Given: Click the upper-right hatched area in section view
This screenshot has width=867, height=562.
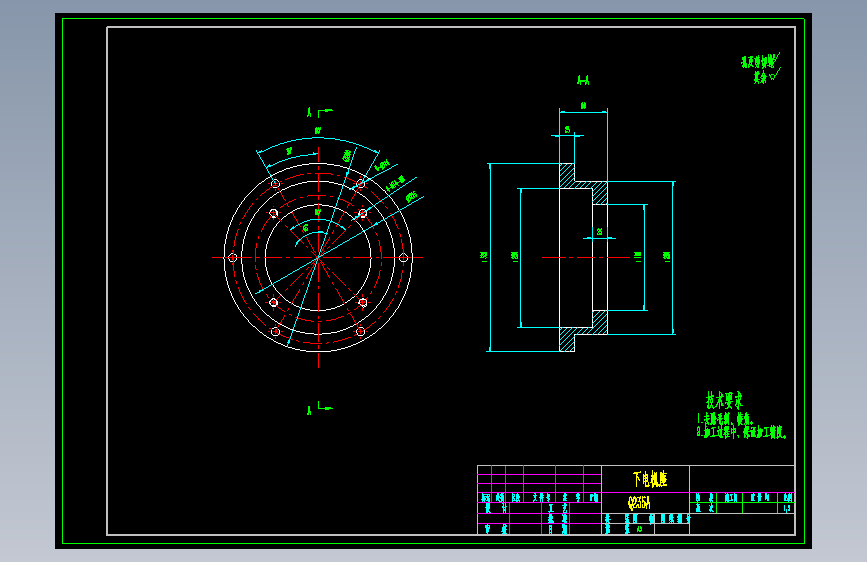Looking at the screenshot, I should click(x=600, y=193).
